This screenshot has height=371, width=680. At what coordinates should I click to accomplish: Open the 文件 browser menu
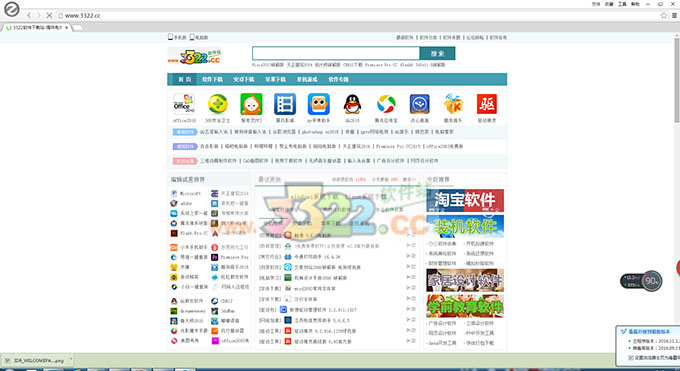(596, 4)
